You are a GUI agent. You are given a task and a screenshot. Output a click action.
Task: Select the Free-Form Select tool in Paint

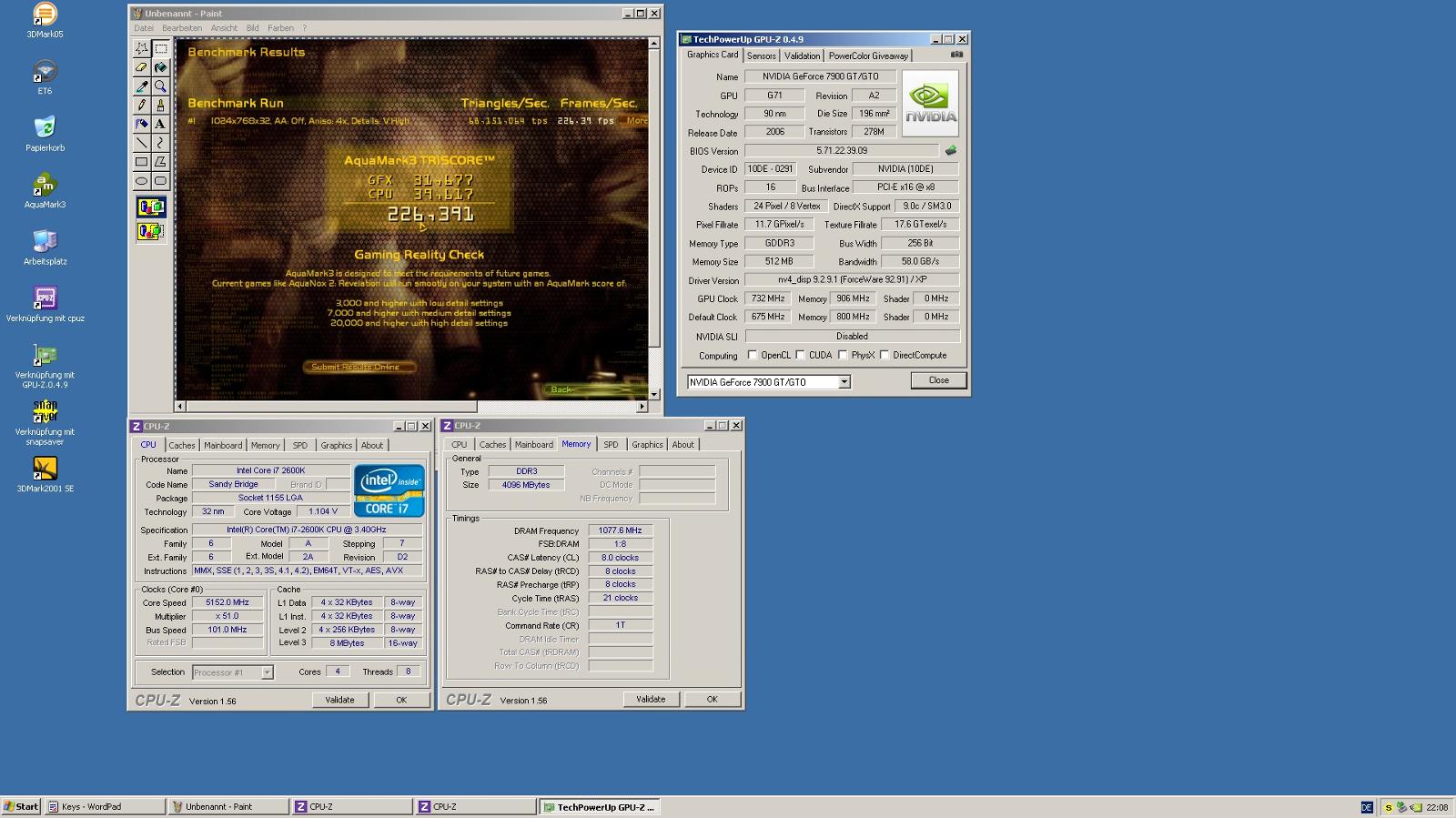(141, 48)
